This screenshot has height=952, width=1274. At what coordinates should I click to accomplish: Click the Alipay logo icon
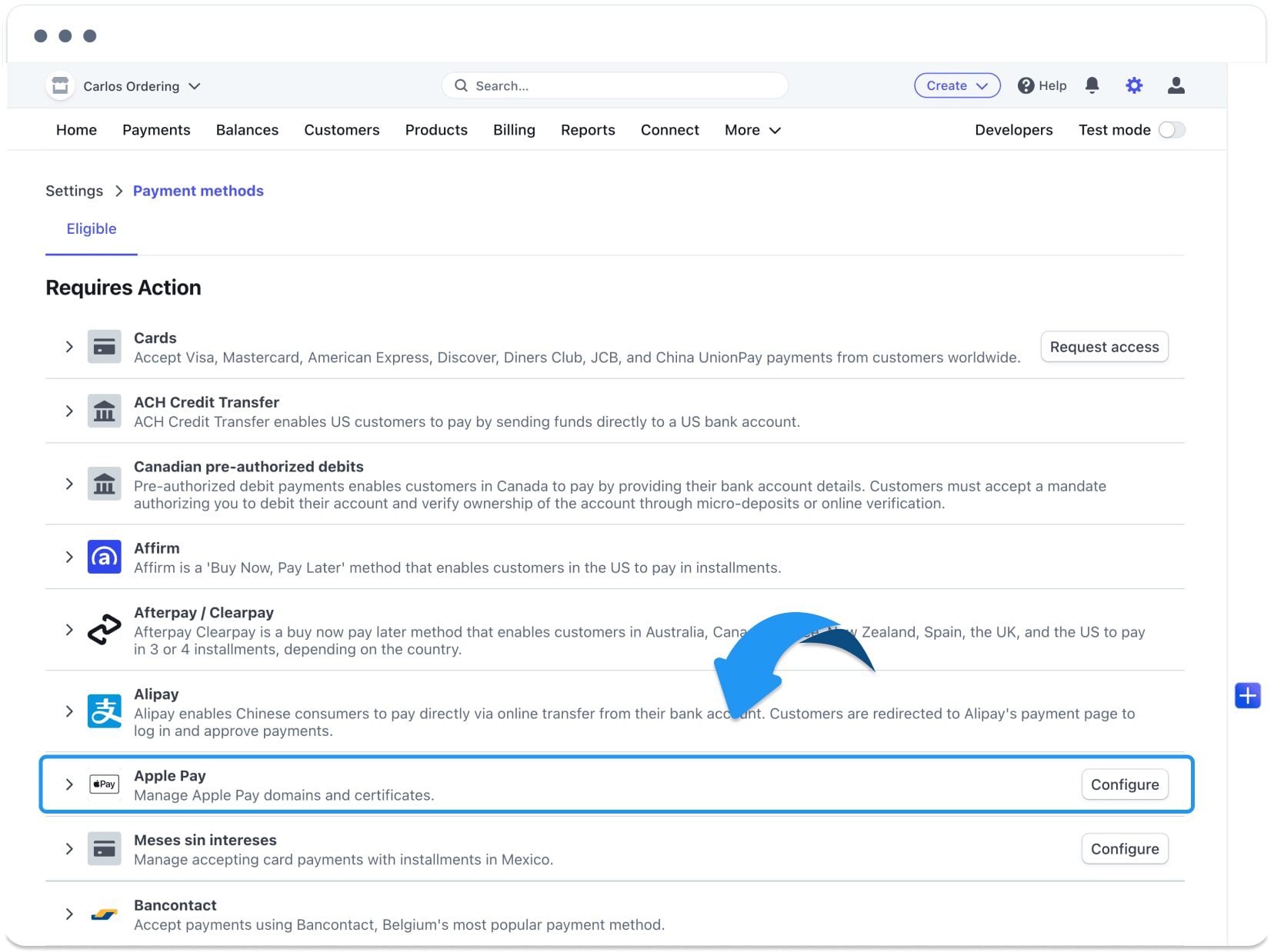pos(105,711)
